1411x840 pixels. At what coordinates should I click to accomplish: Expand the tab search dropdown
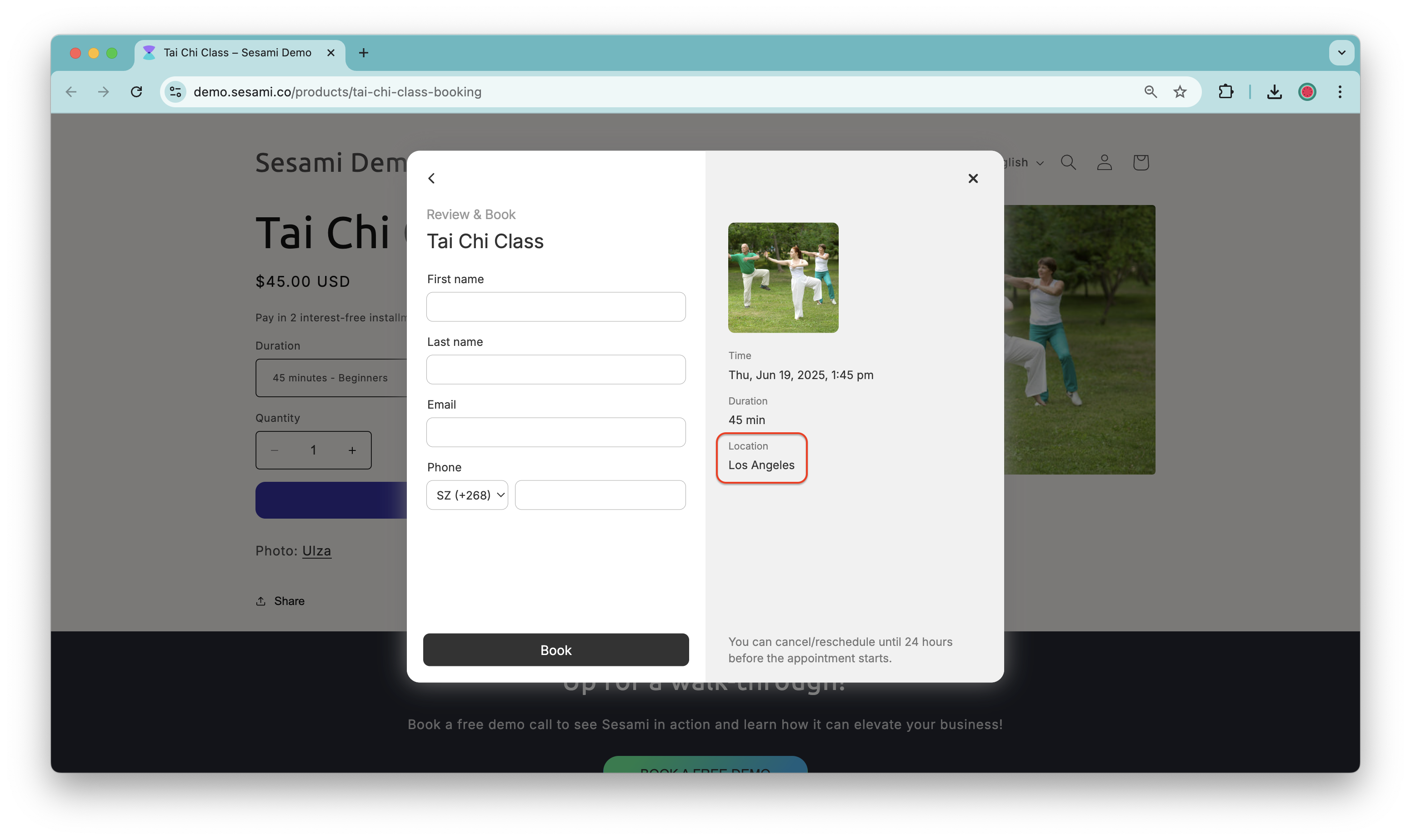(1341, 53)
